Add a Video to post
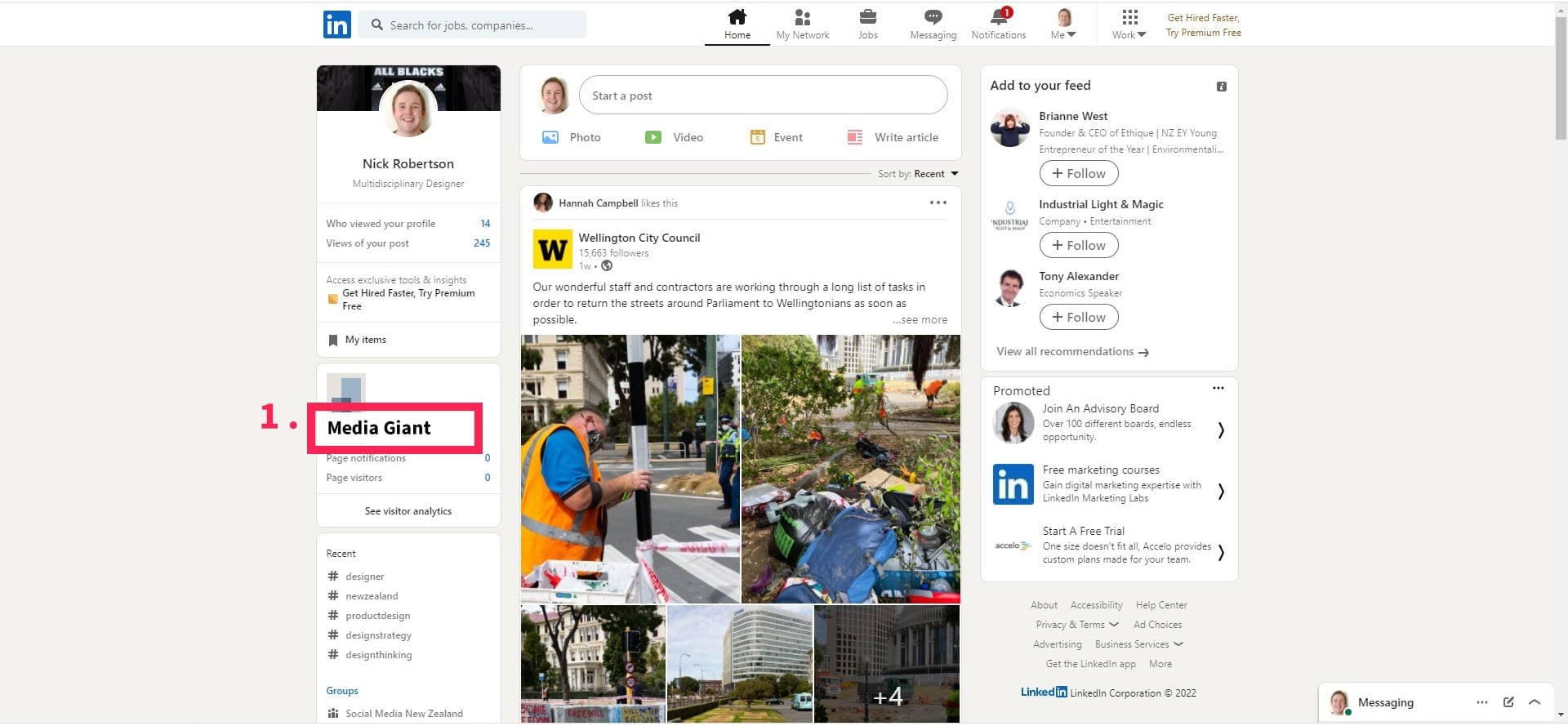This screenshot has height=726, width=1568. coord(674,137)
